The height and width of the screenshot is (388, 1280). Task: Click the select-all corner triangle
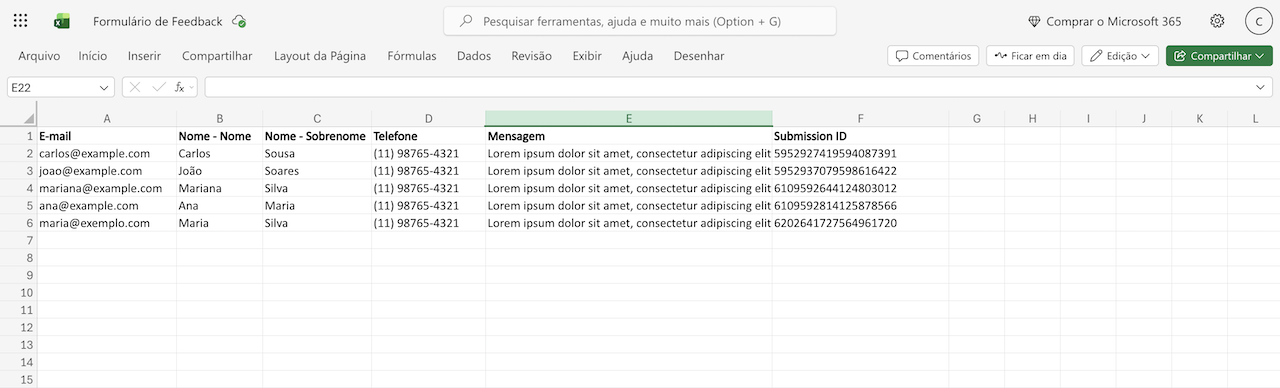[29, 119]
